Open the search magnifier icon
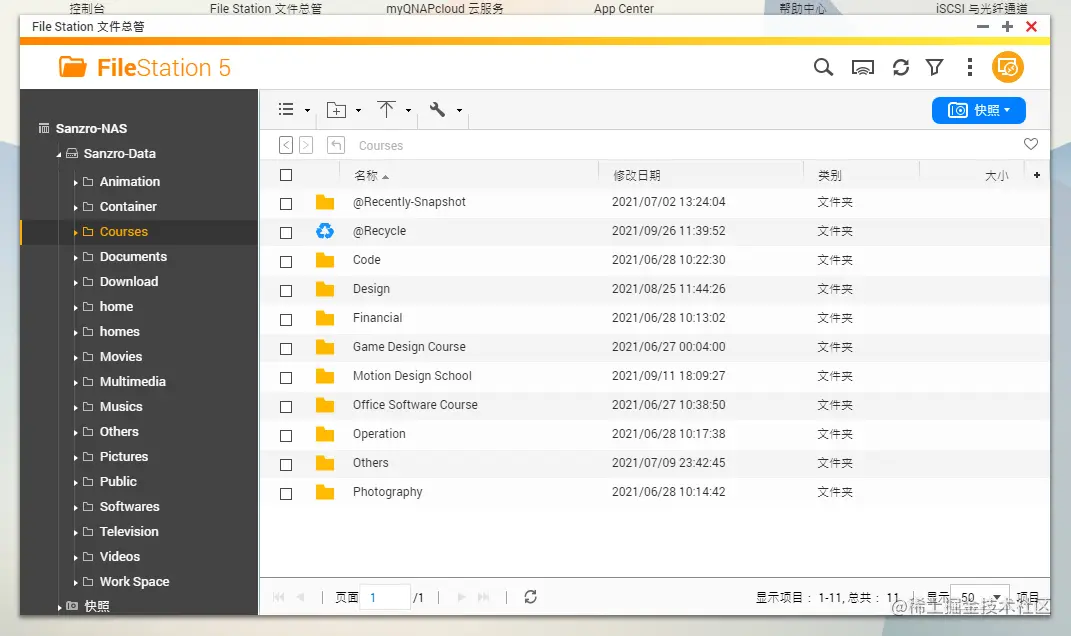Viewport: 1071px width, 636px height. click(823, 67)
